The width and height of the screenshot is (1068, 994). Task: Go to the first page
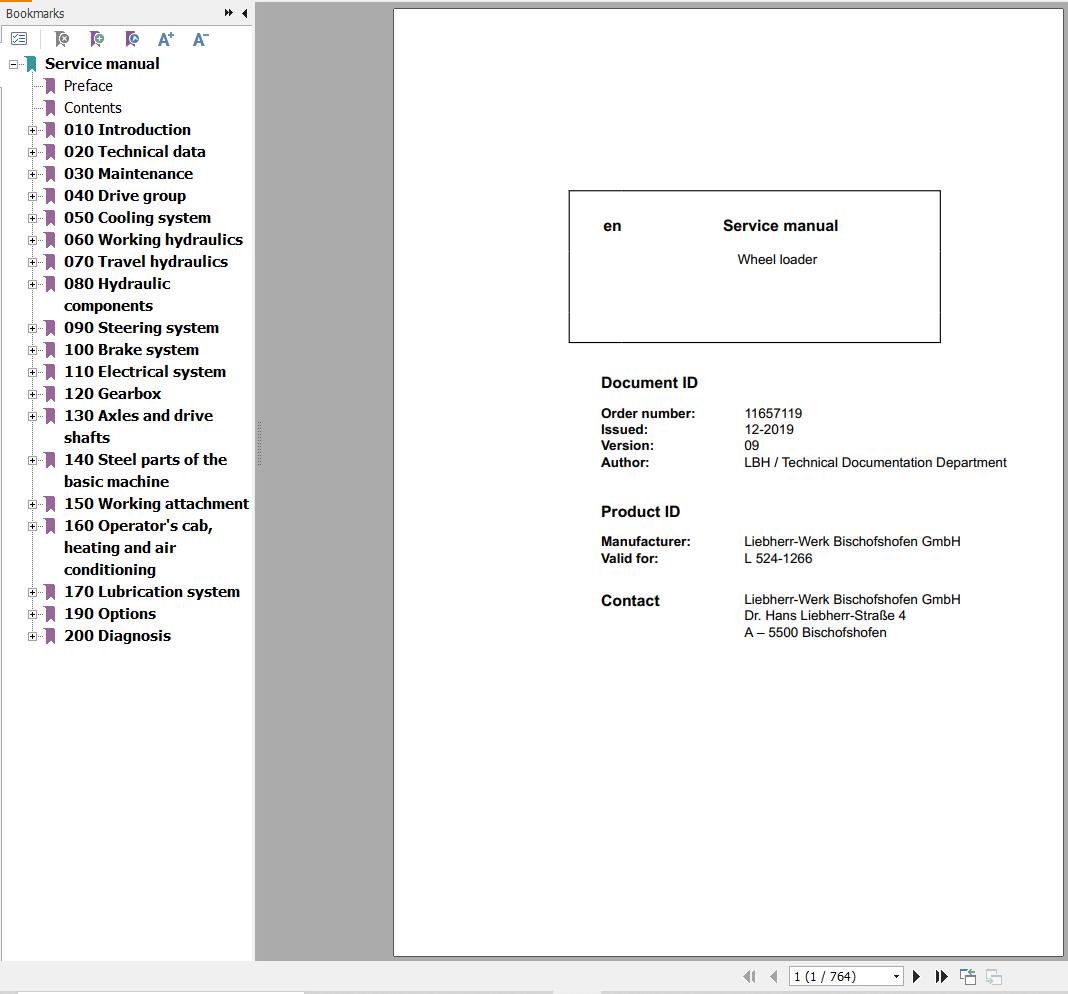(x=749, y=976)
